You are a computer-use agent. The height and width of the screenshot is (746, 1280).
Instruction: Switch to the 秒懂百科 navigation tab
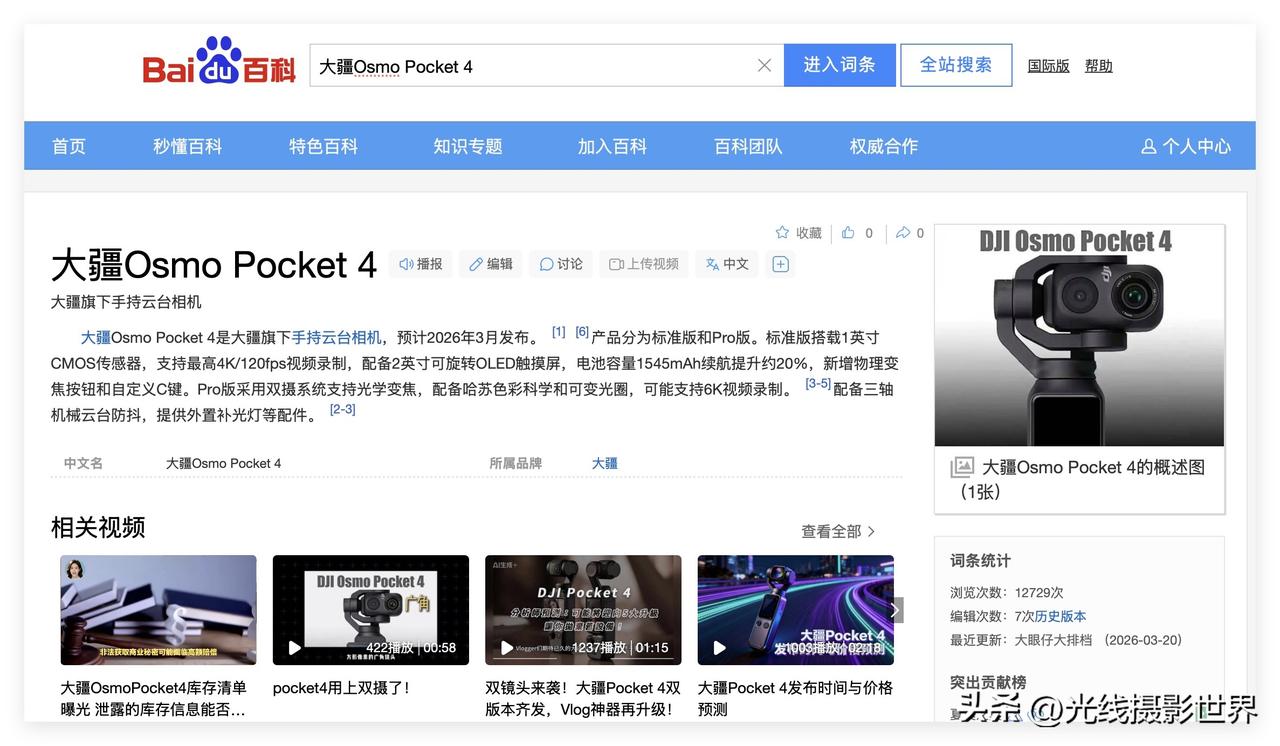click(x=186, y=145)
